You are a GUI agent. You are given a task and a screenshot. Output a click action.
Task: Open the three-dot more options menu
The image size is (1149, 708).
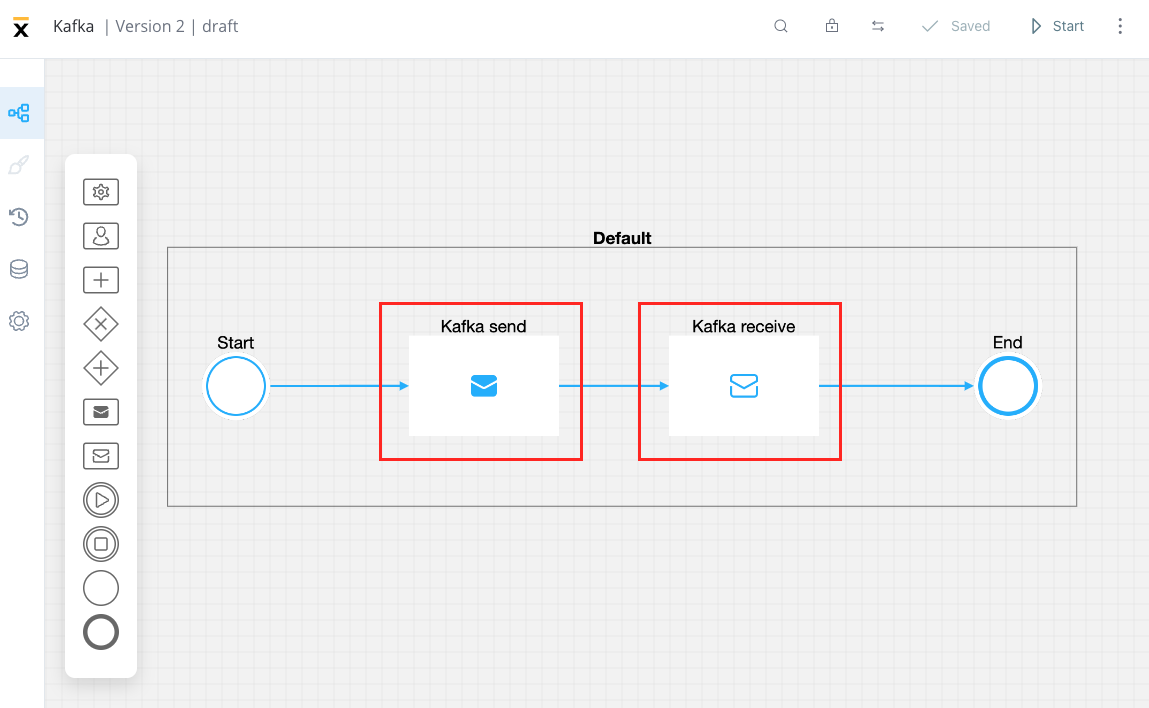1120,26
